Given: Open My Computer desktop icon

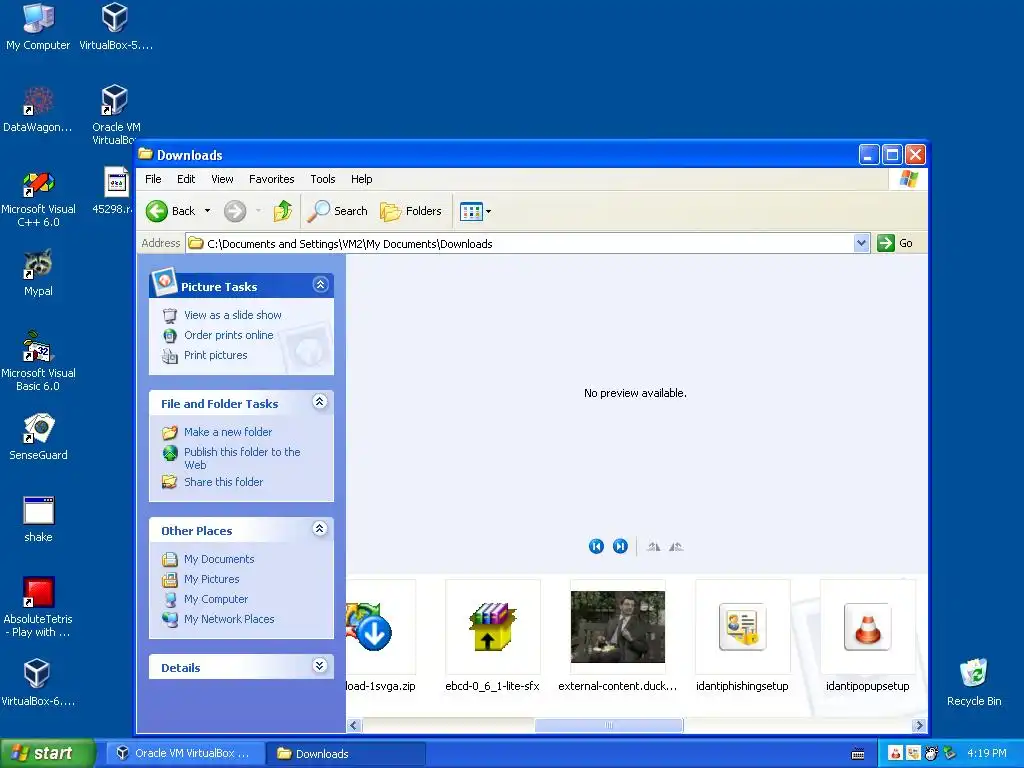Looking at the screenshot, I should [38, 26].
